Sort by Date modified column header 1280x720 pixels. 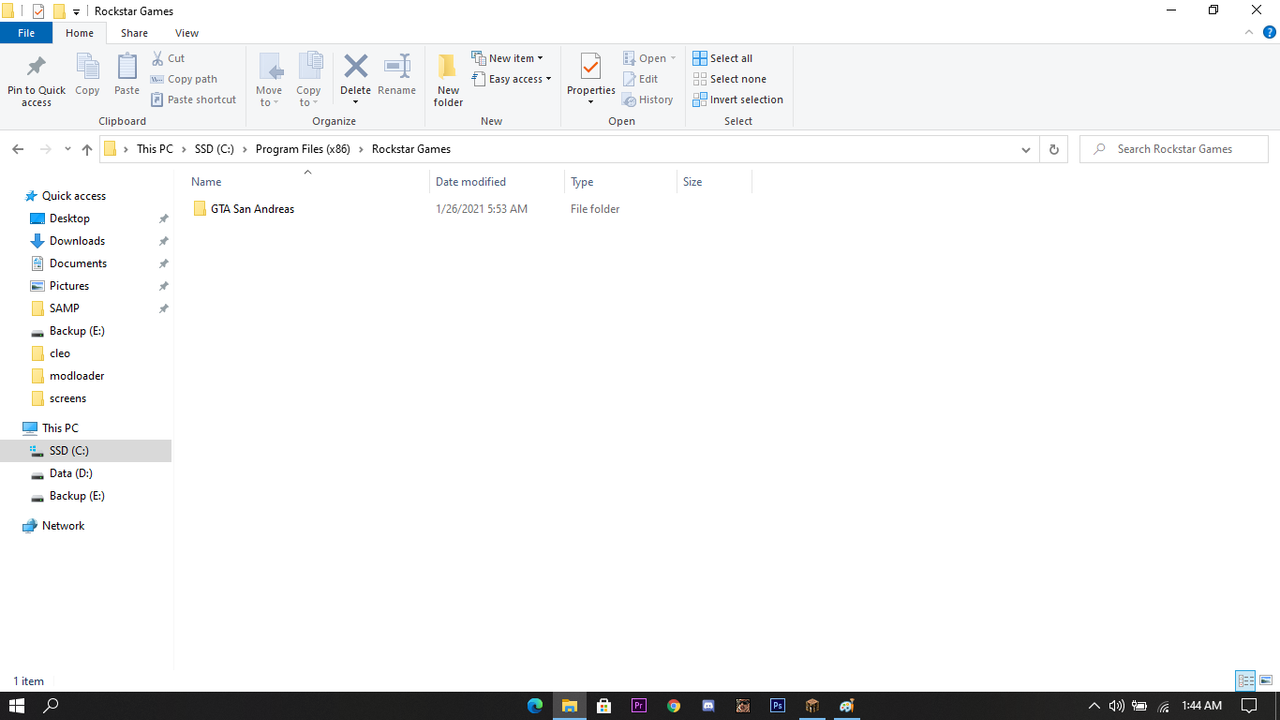[x=497, y=182]
